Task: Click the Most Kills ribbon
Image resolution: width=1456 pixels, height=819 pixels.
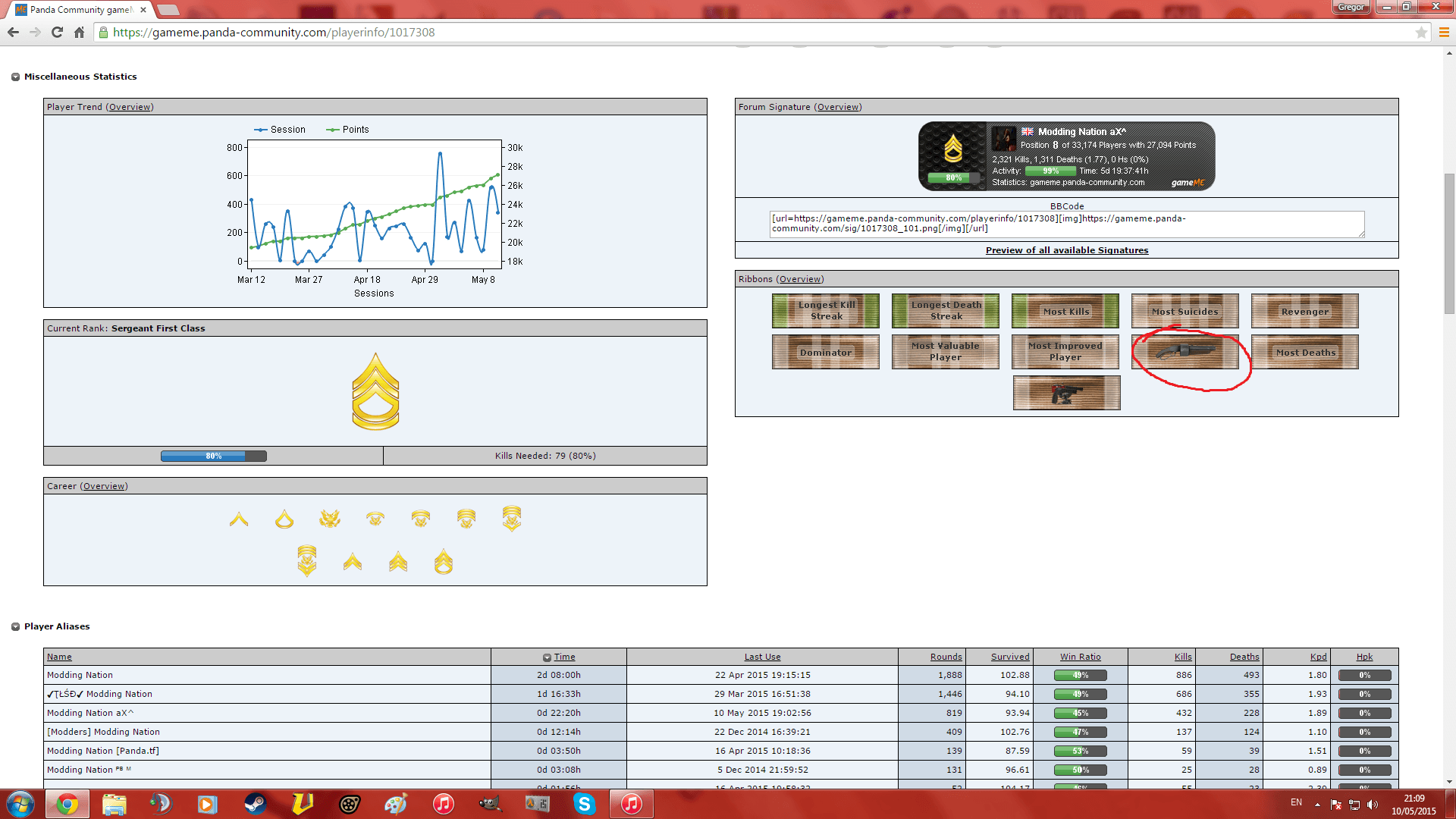Action: pyautogui.click(x=1065, y=311)
